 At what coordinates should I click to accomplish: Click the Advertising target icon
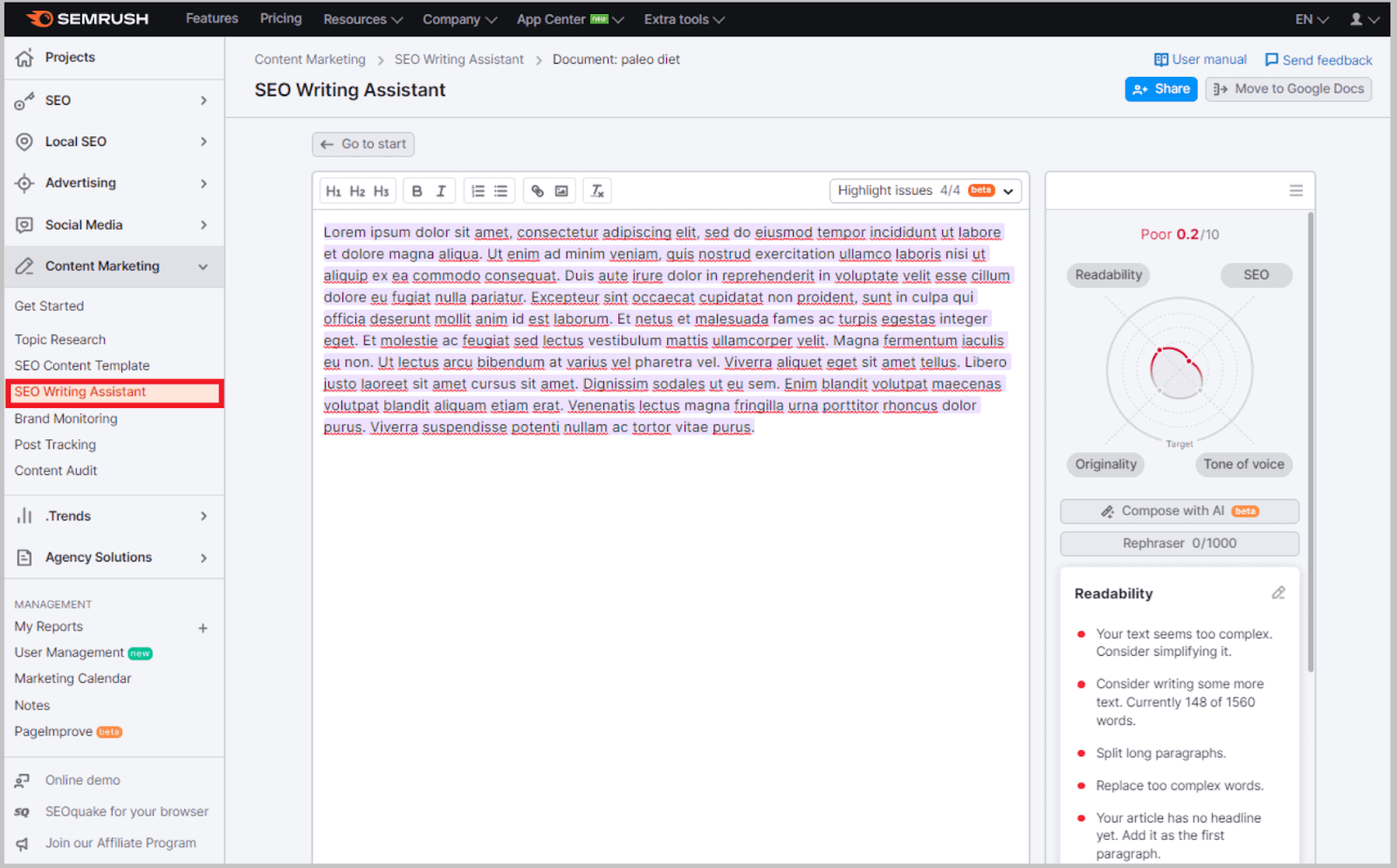click(x=24, y=183)
